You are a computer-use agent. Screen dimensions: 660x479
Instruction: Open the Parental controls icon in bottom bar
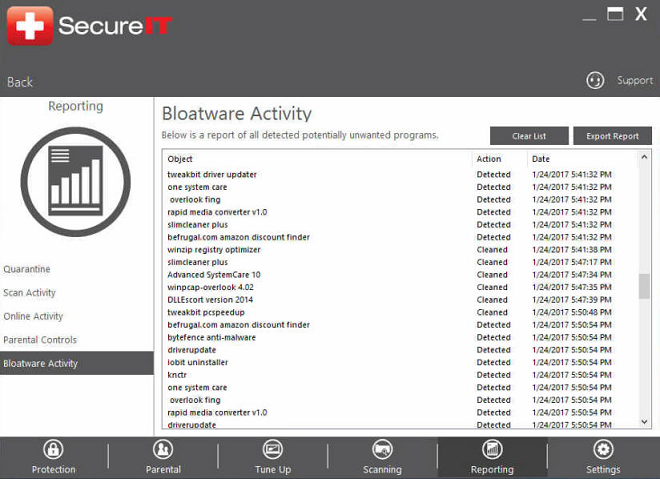coord(163,450)
